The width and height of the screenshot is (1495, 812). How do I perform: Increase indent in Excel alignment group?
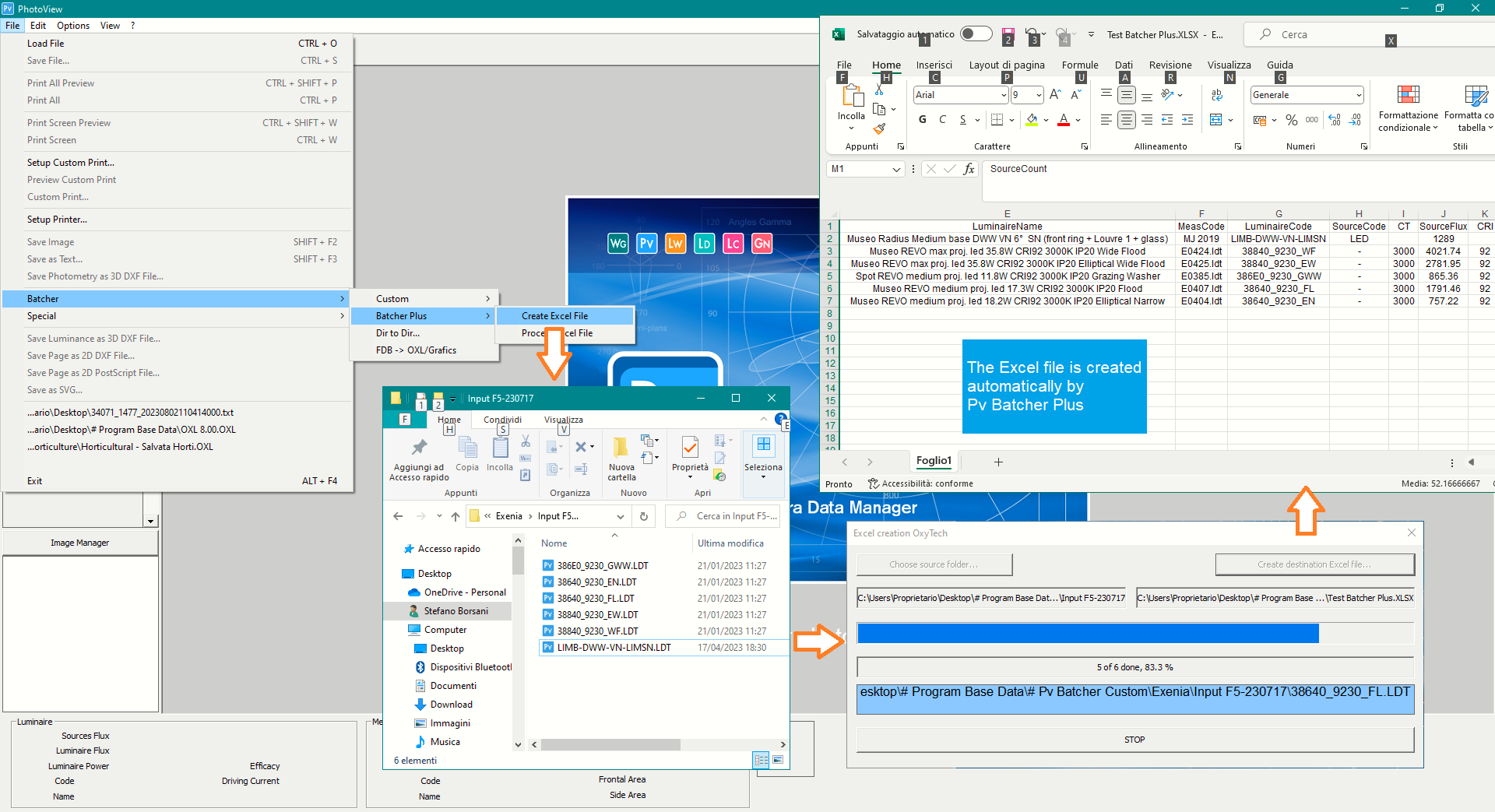coord(1187,120)
